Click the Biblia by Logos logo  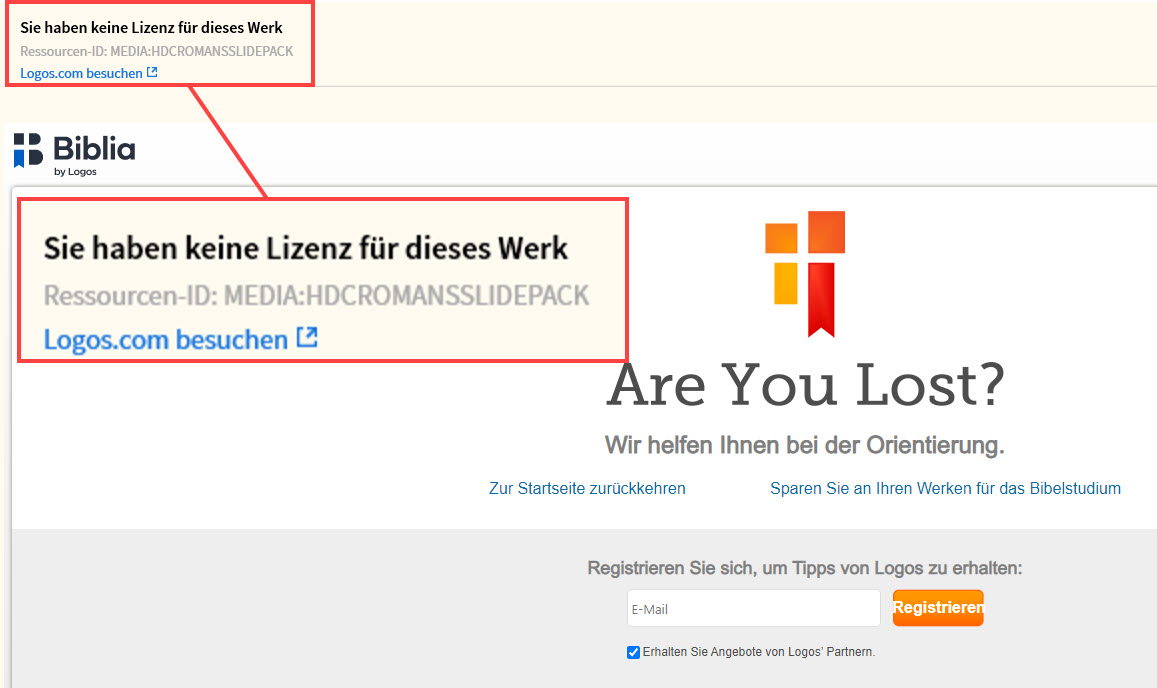(75, 154)
